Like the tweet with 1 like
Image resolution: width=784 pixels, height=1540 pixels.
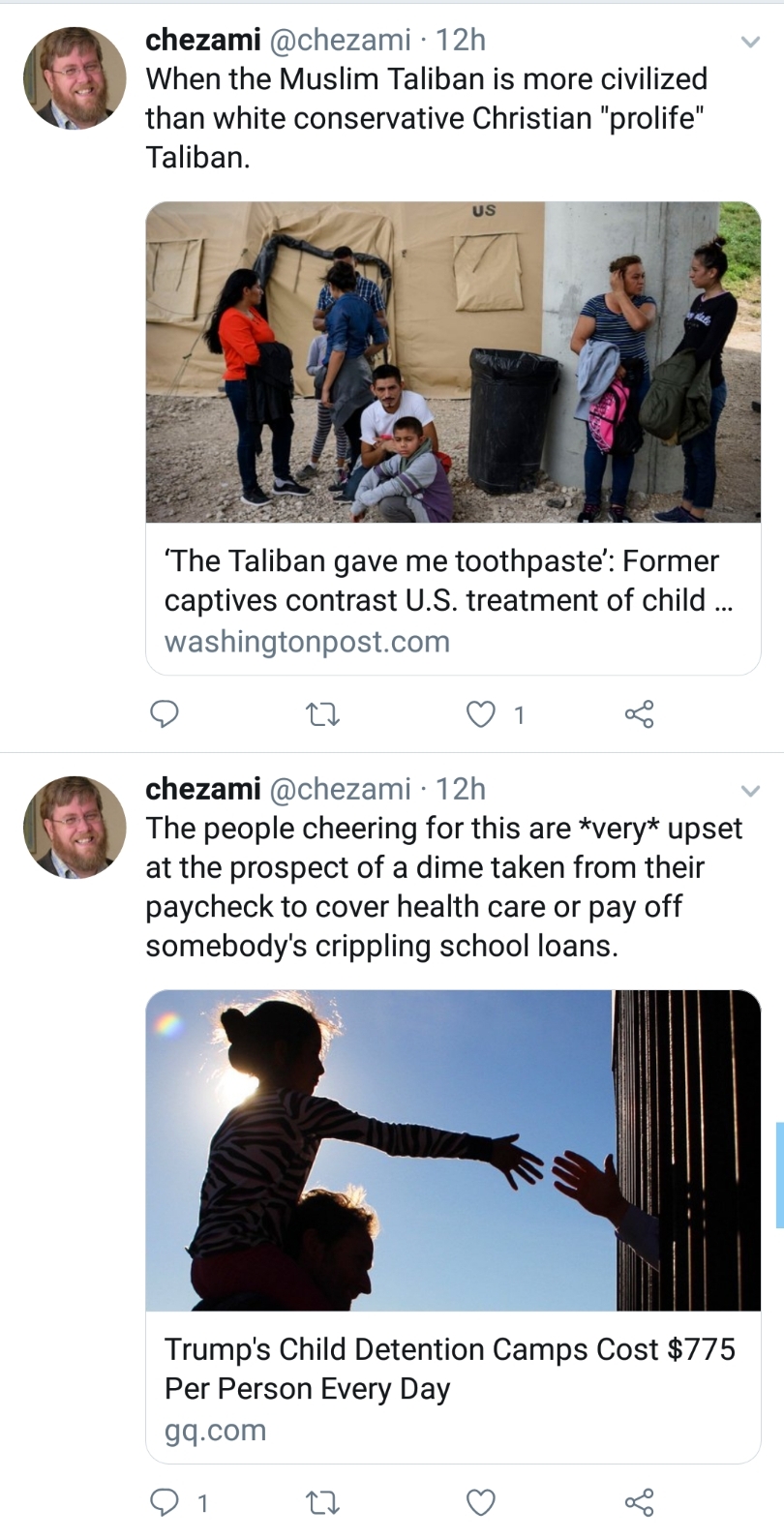tap(481, 715)
